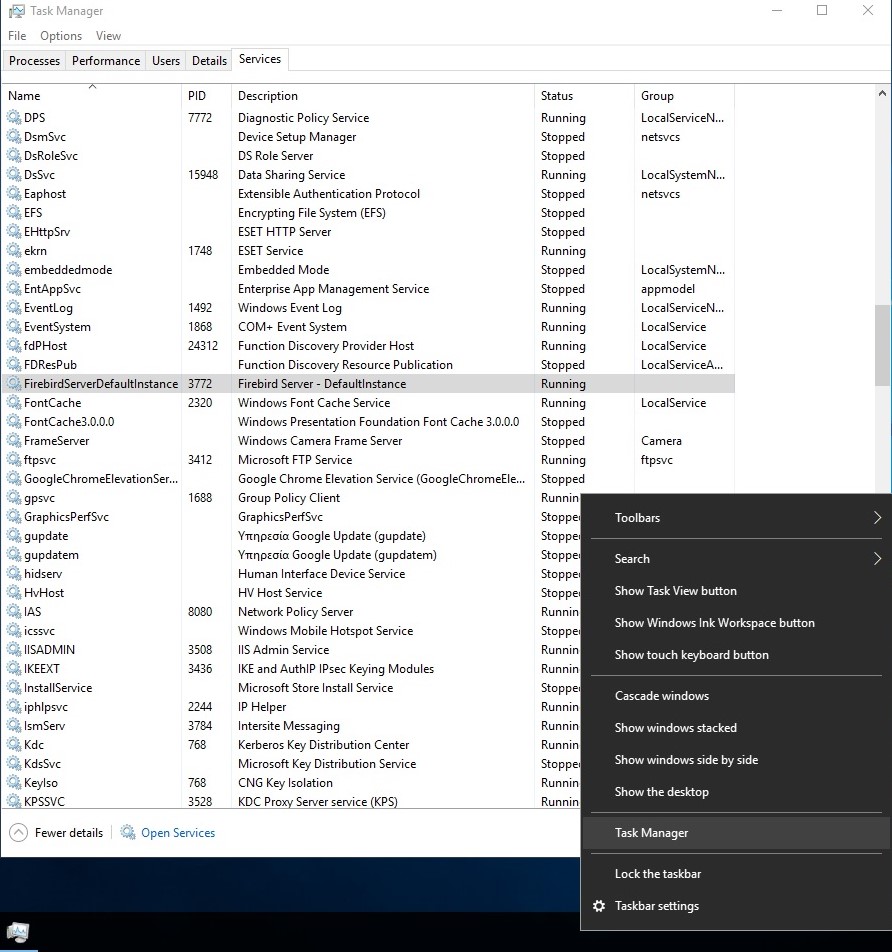Image resolution: width=892 pixels, height=952 pixels.
Task: Switch to the Users tab
Action: click(166, 61)
